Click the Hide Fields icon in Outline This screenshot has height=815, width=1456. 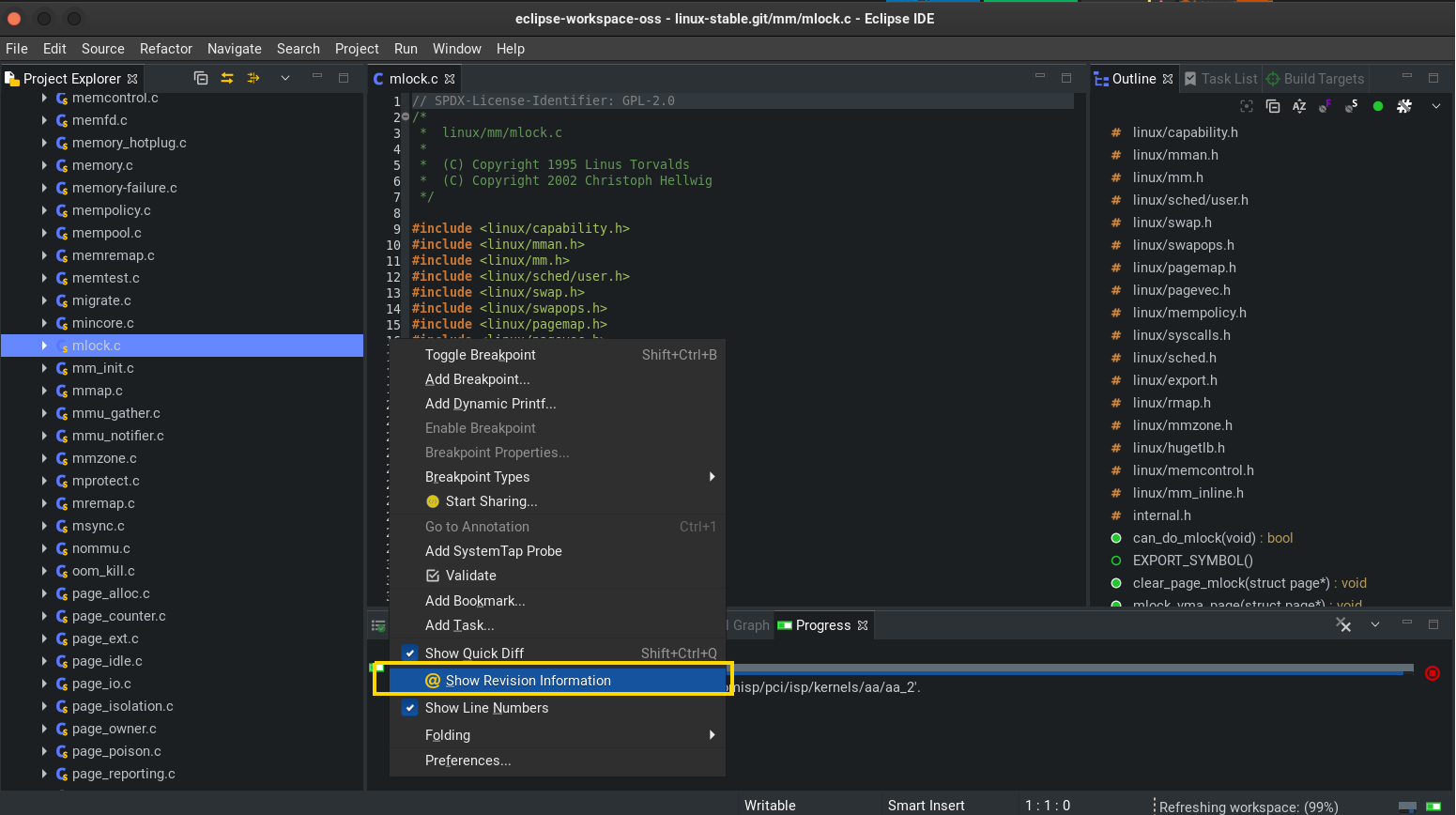click(x=1325, y=106)
